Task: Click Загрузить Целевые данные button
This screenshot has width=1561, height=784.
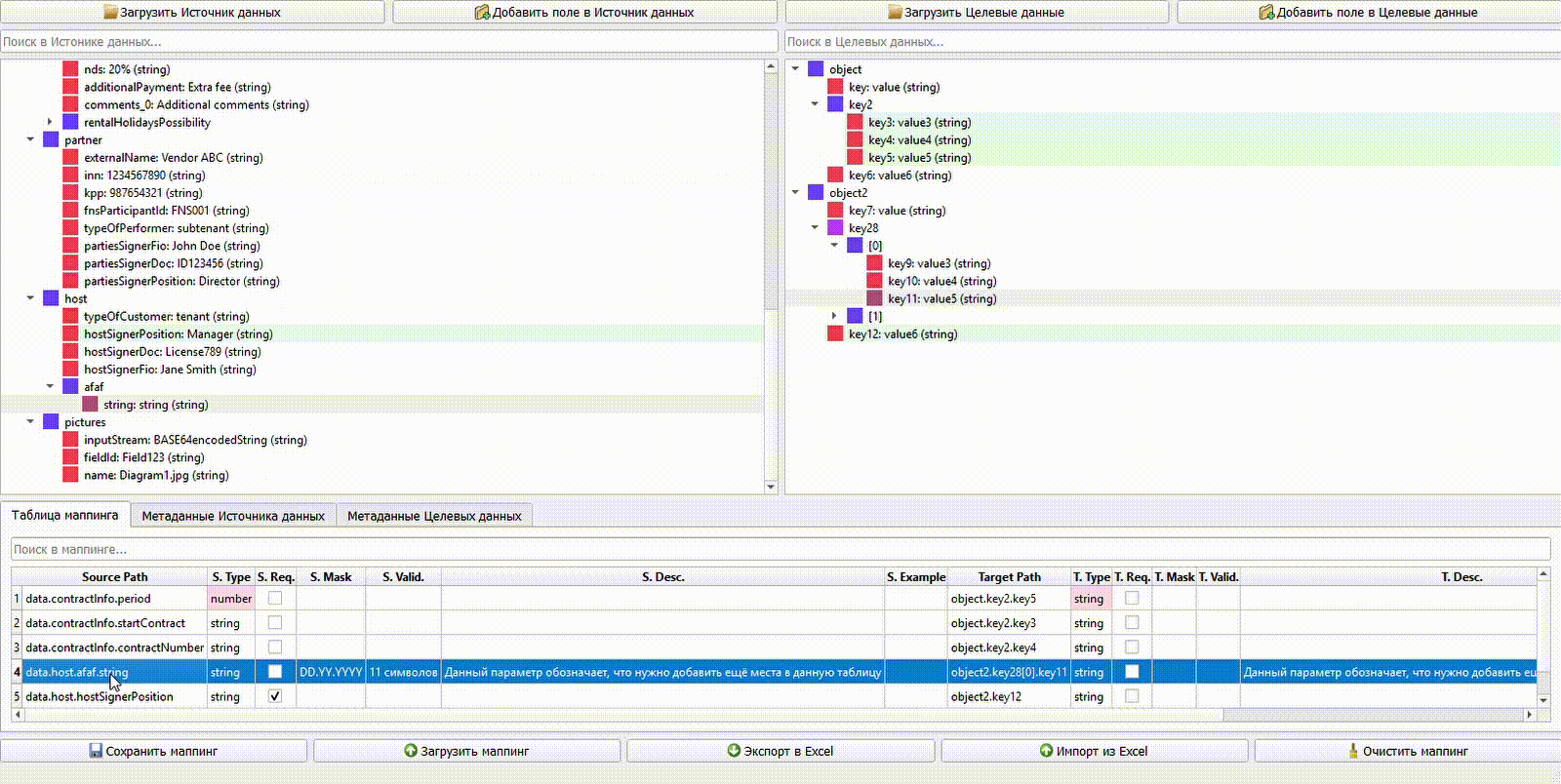Action: [x=977, y=13]
